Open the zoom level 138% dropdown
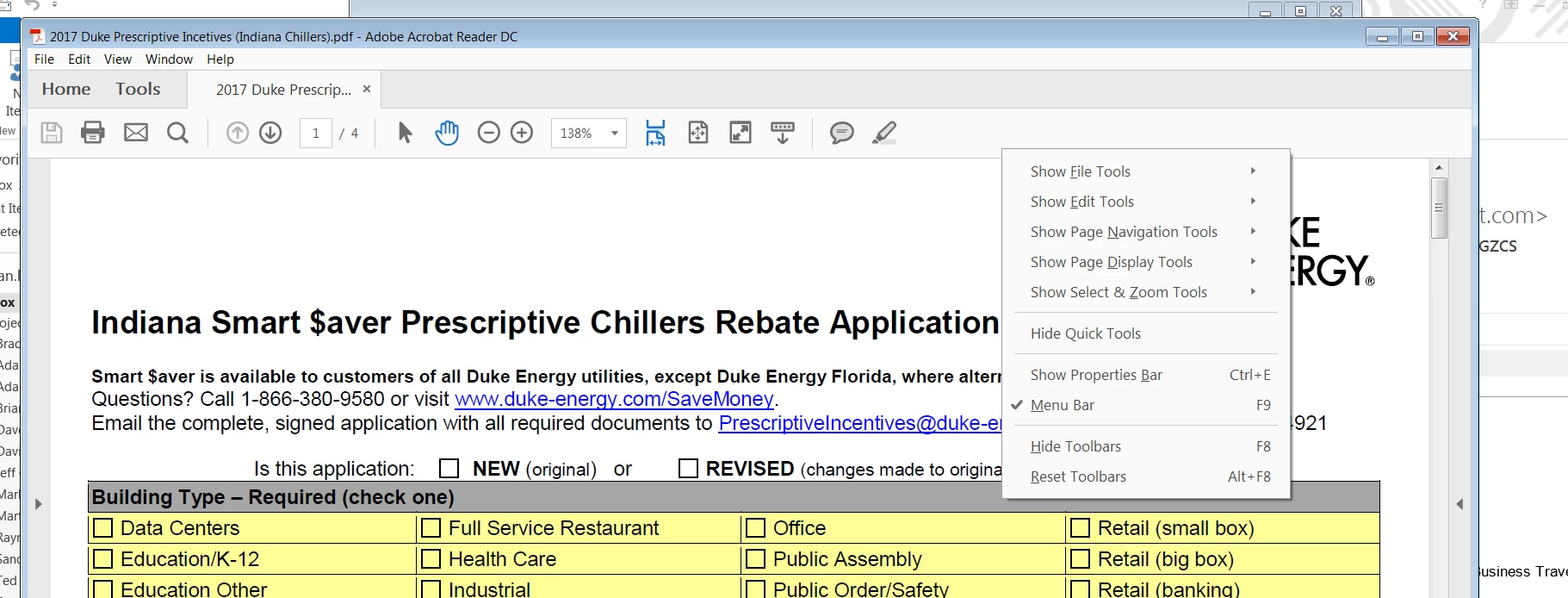Screen dimensions: 1568x598 pos(615,133)
